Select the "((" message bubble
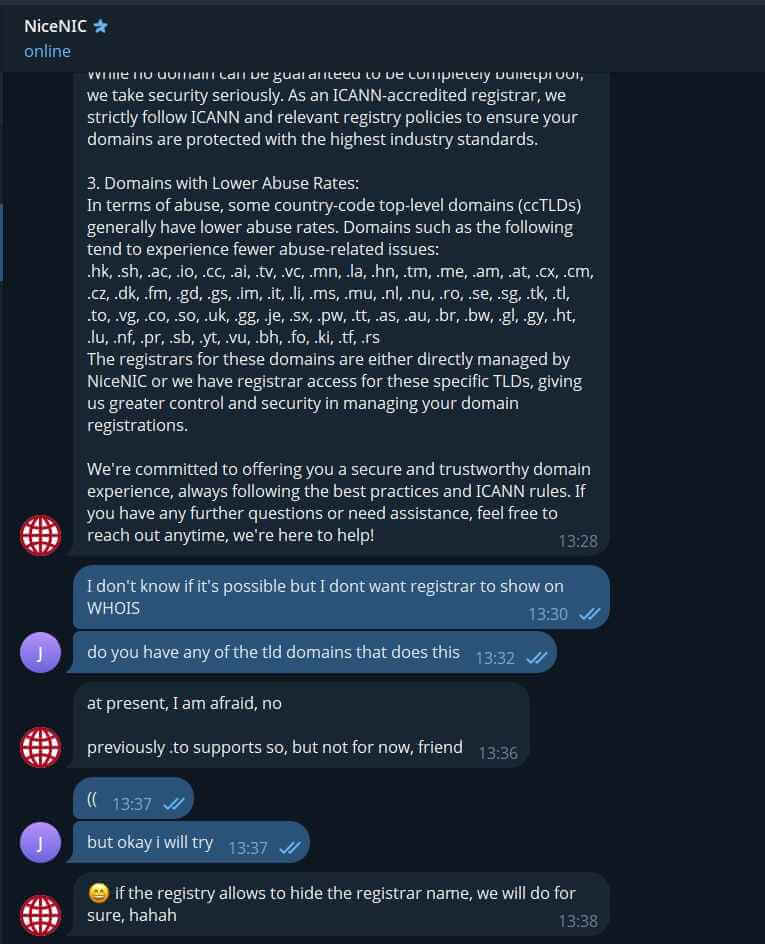The image size is (765, 944). pos(93,803)
